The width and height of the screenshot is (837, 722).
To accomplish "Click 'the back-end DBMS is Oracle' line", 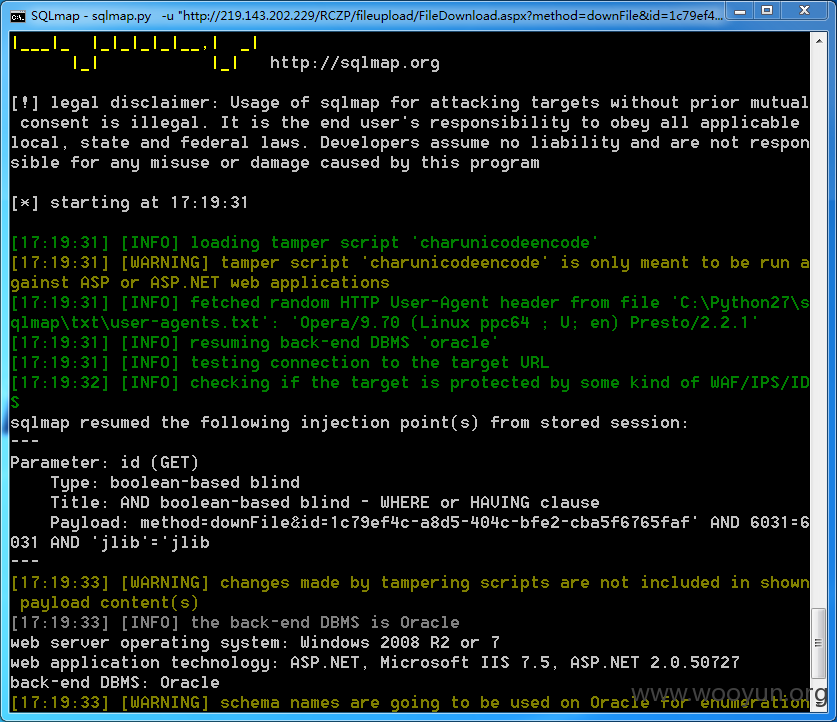I will [235, 623].
